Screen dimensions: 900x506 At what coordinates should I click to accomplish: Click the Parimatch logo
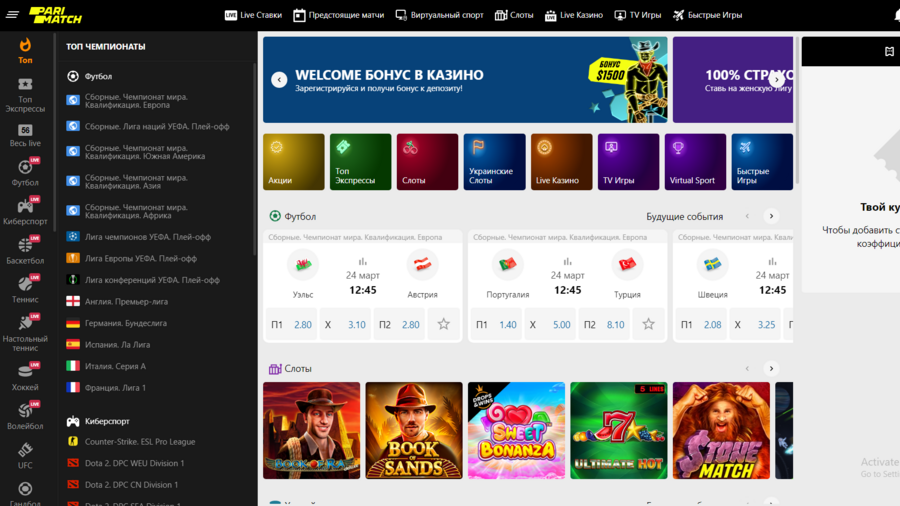point(55,15)
